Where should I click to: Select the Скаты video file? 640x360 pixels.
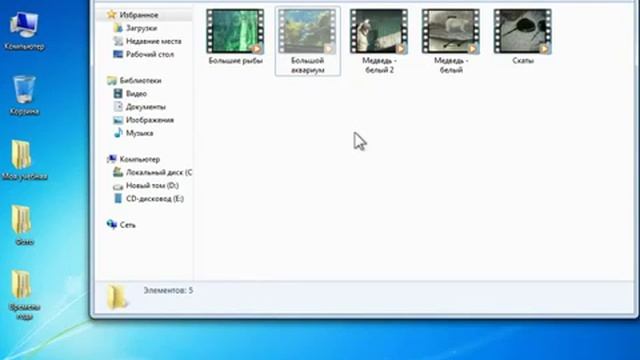pos(523,37)
